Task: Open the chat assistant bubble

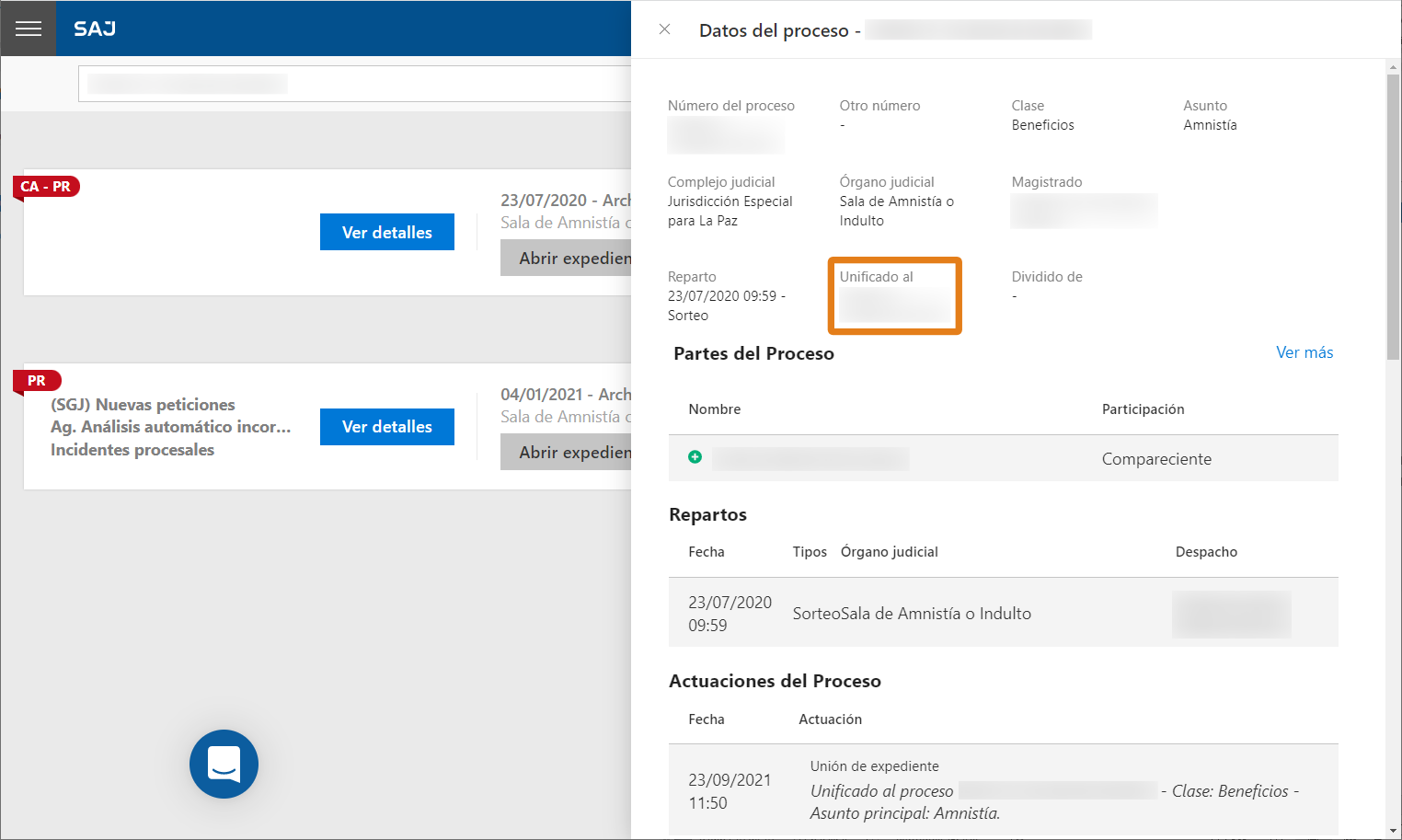Action: [x=224, y=764]
